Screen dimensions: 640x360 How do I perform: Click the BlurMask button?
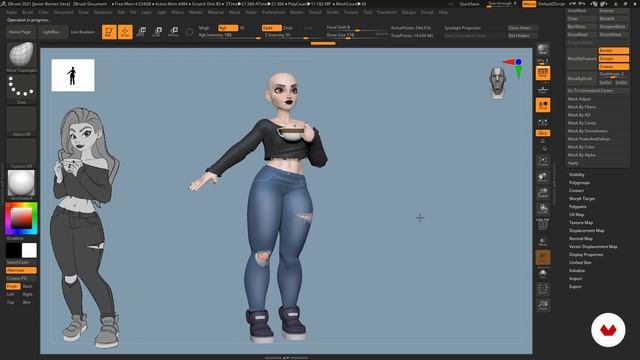pos(582,27)
